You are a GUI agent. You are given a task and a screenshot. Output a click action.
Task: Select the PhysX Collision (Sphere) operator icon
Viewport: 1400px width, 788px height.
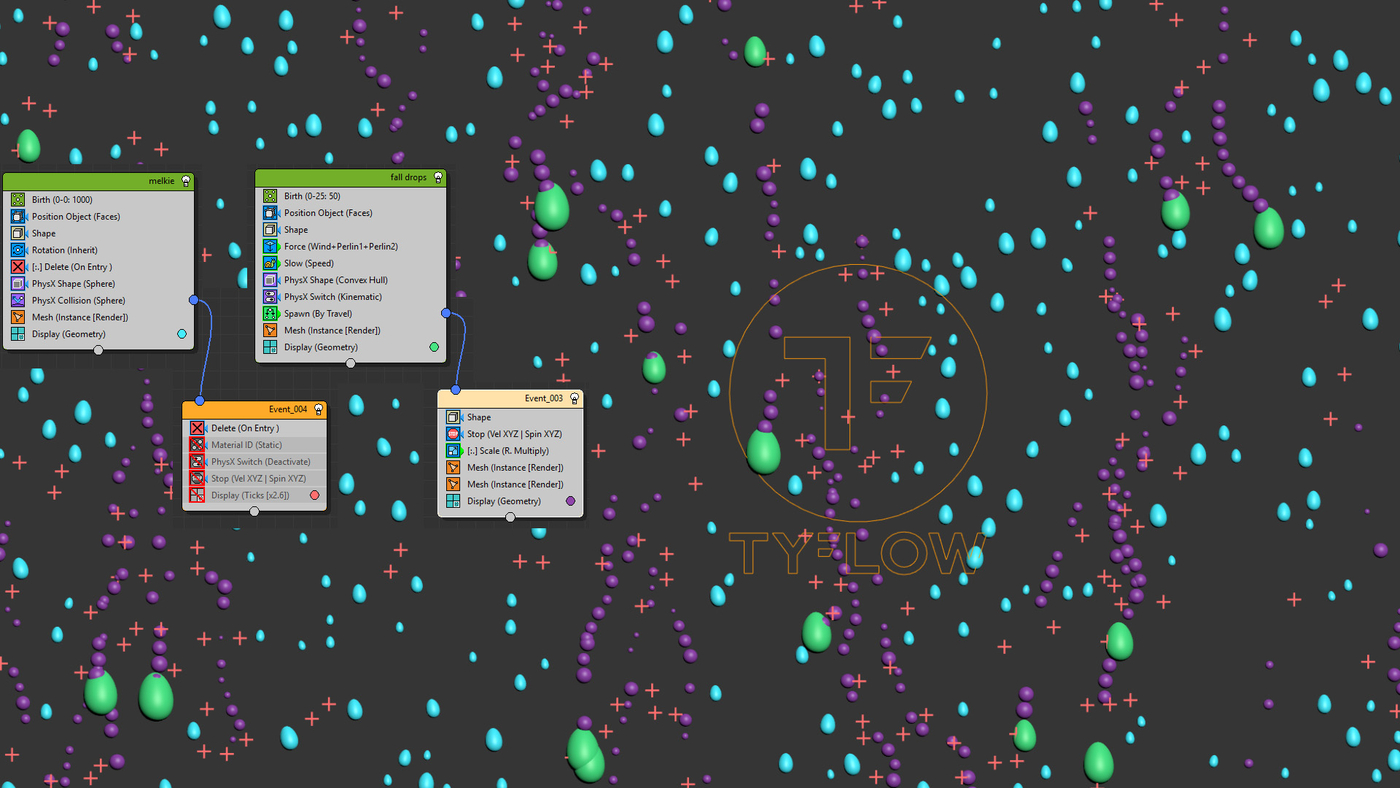18,300
